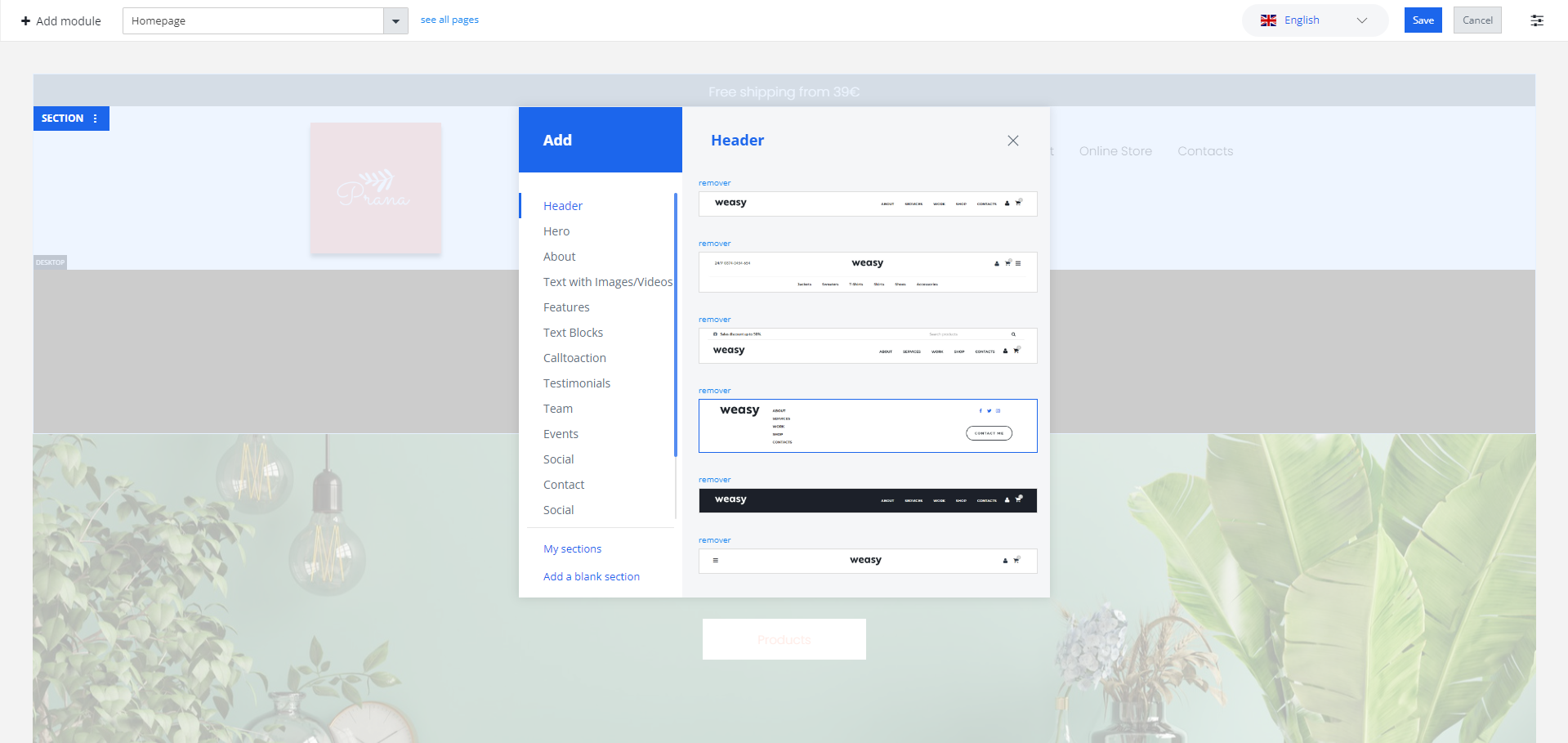Click the Add module label
Viewport: 1568px width, 743px height.
point(69,21)
